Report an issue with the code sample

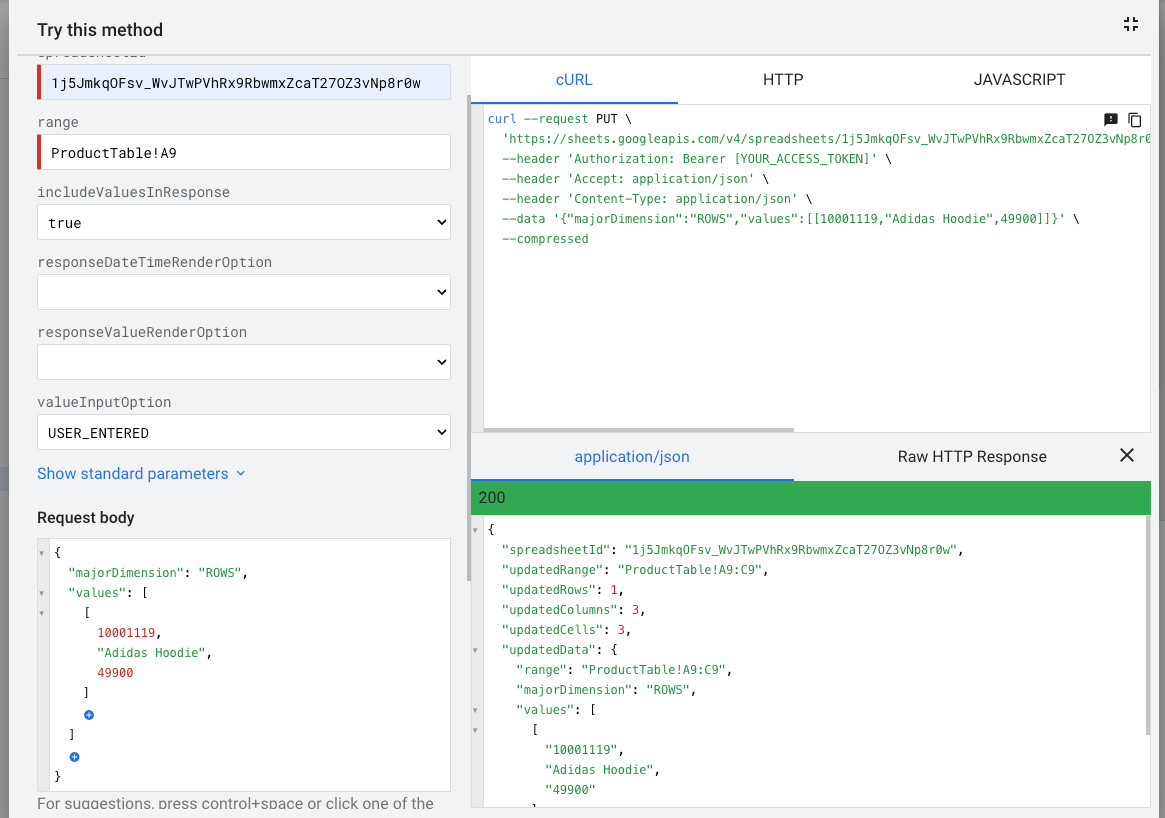(1111, 120)
